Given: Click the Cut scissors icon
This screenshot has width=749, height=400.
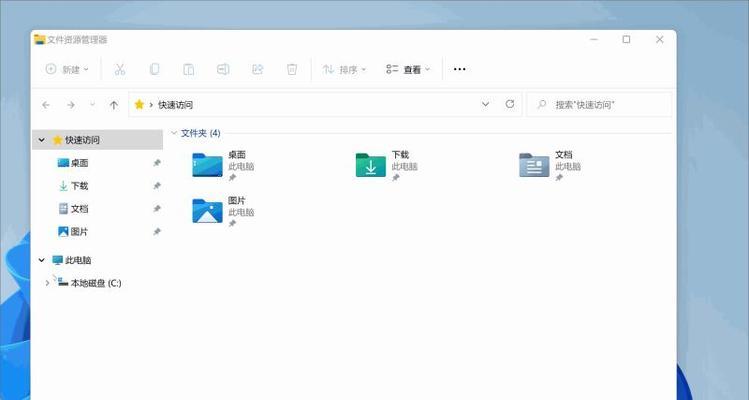Looking at the screenshot, I should tap(119, 69).
